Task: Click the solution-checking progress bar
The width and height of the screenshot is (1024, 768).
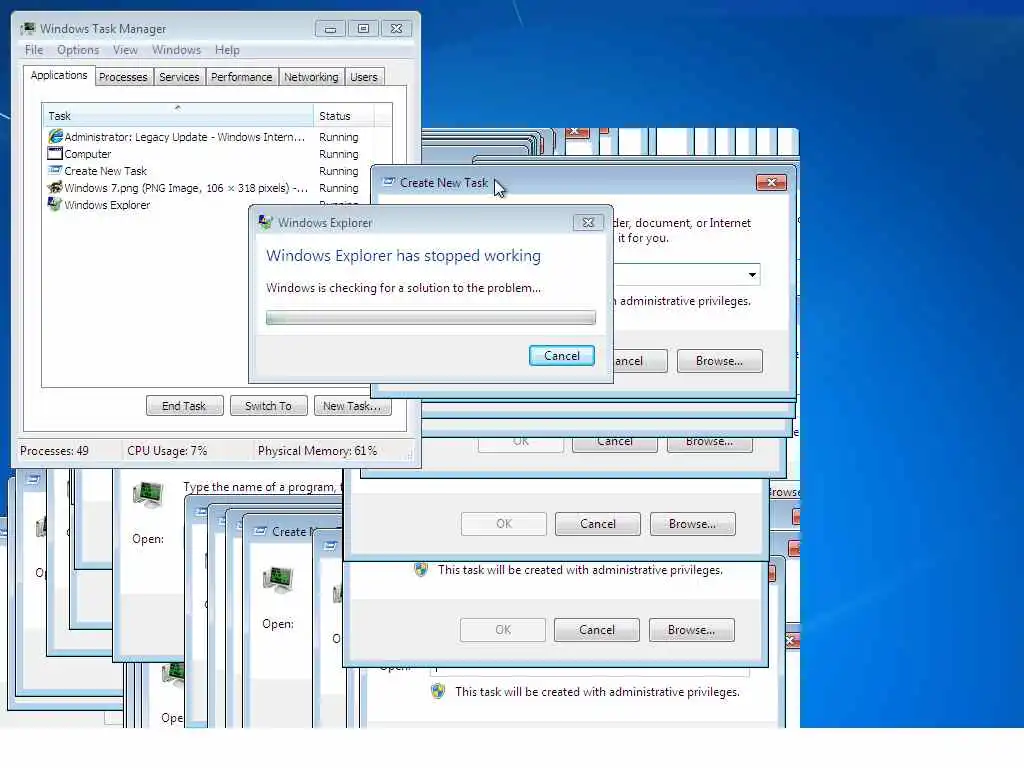Action: click(431, 318)
